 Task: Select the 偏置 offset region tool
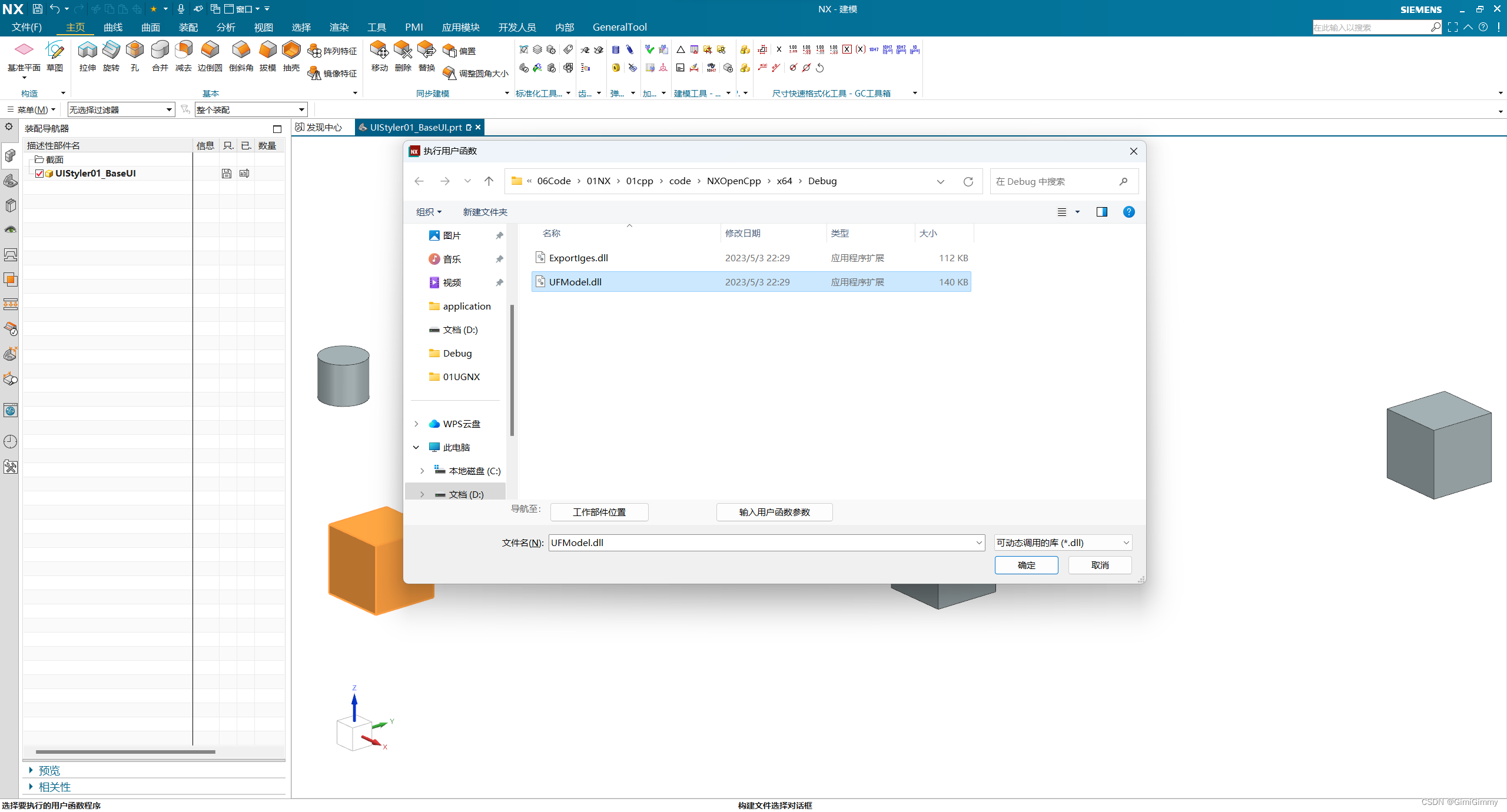tap(459, 51)
